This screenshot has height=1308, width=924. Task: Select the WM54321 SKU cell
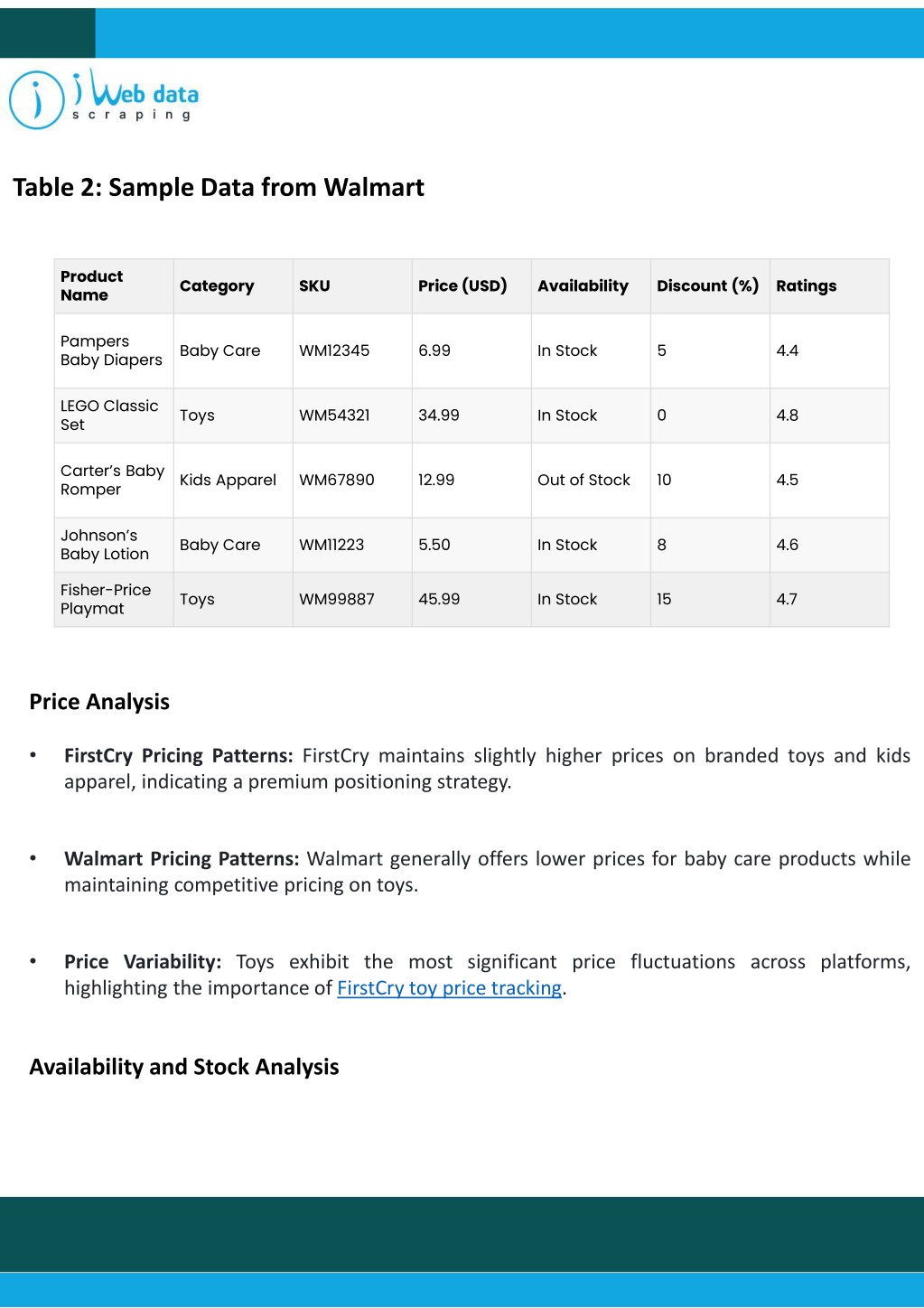pos(334,416)
